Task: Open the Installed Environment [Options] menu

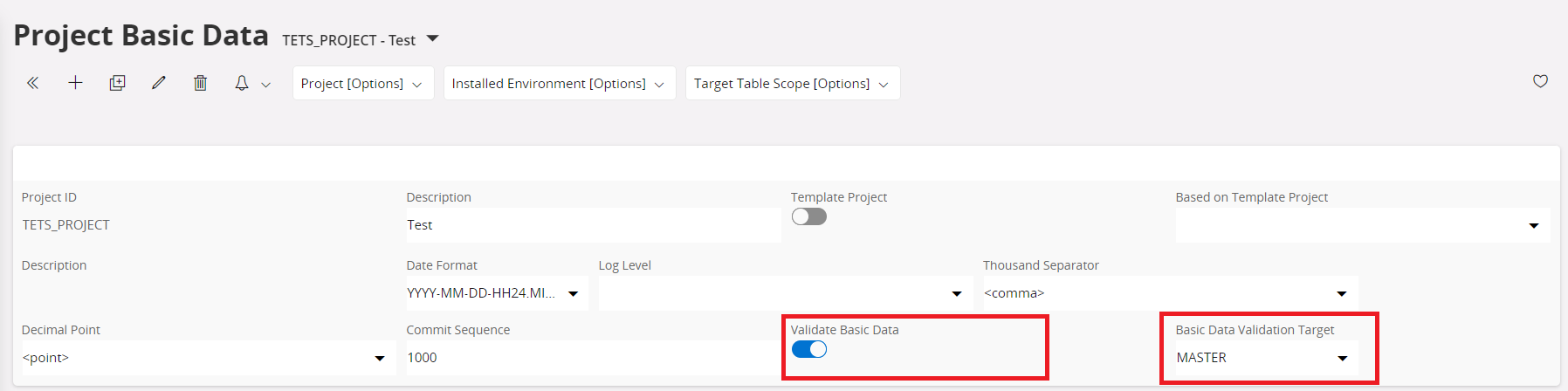Action: tap(559, 83)
